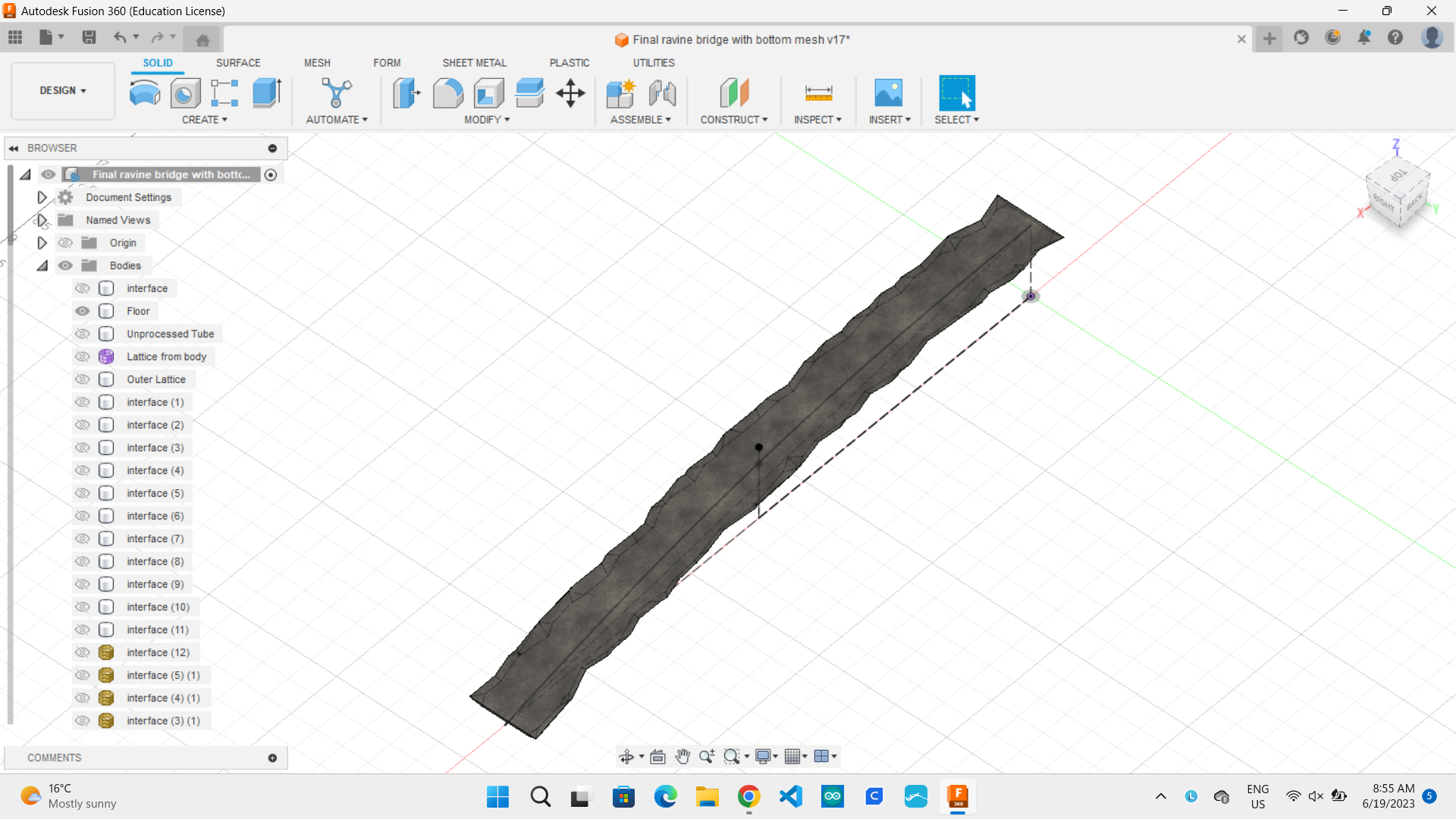
Task: Click the Automate tool icon
Action: [336, 93]
